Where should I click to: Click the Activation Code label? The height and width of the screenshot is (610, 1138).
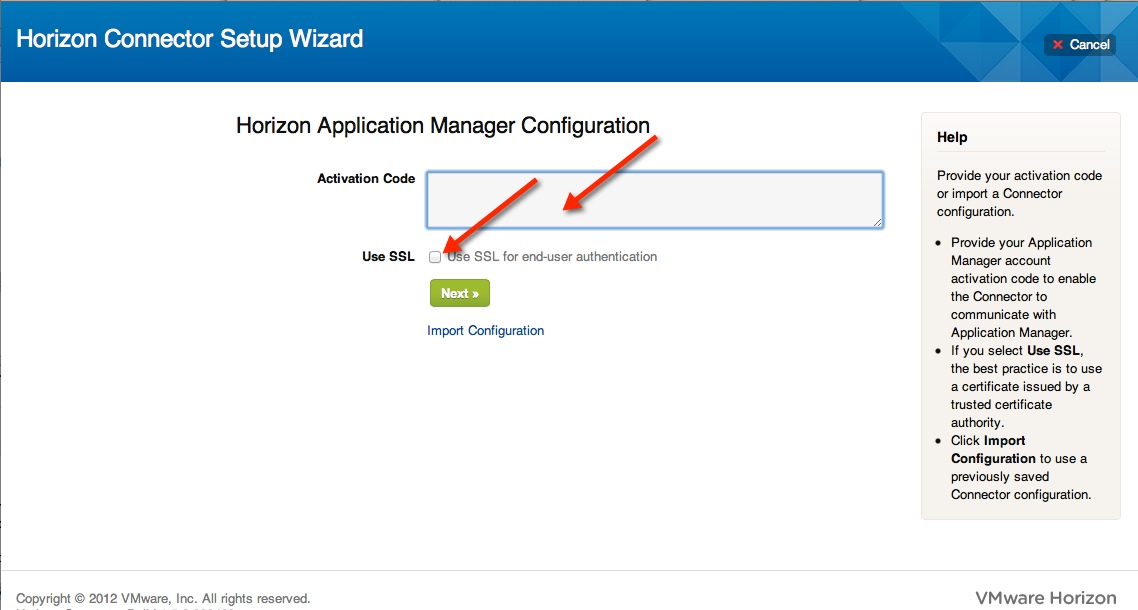tap(366, 179)
